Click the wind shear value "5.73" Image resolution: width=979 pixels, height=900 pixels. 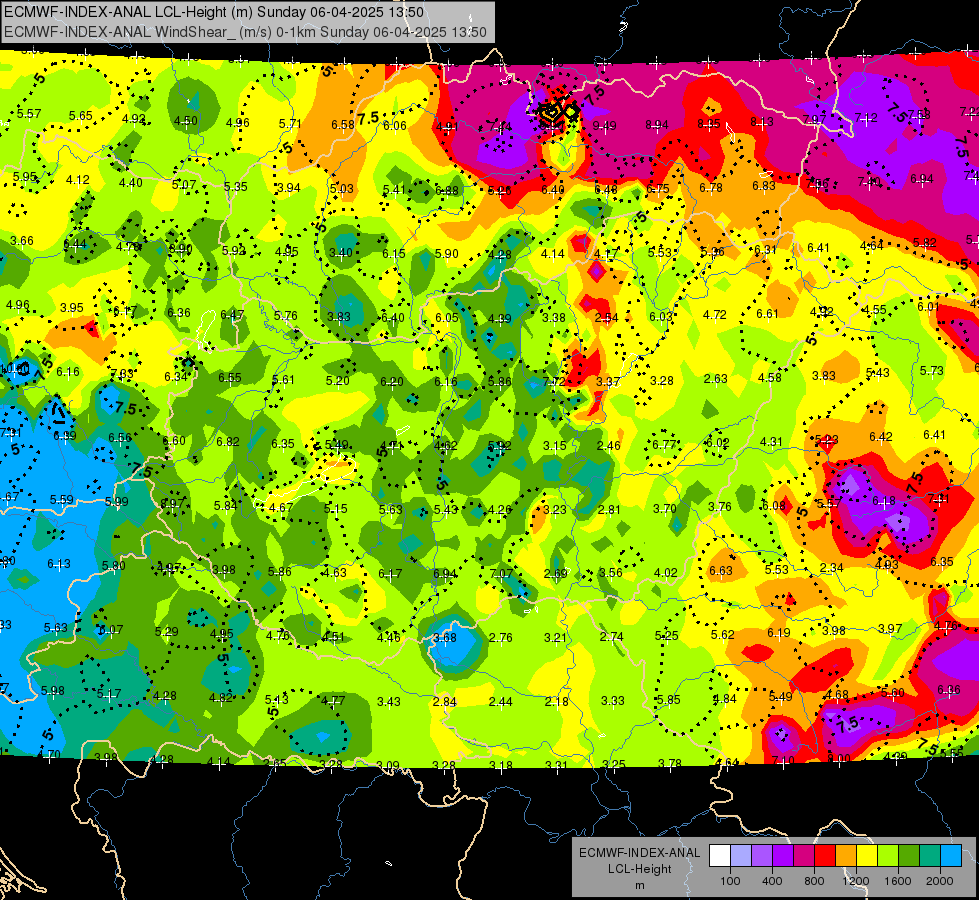click(932, 370)
